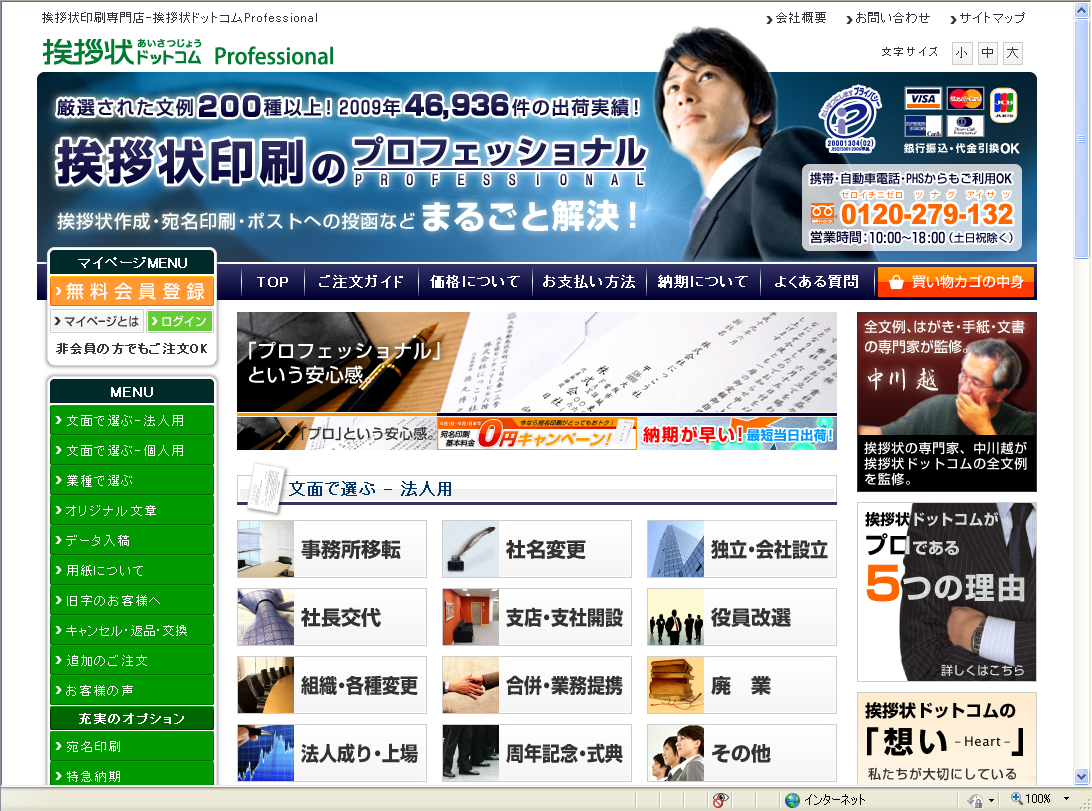This screenshot has height=811, width=1092.
Task: Select 文面で選ぶ-法人用 menu item
Action: click(x=132, y=420)
